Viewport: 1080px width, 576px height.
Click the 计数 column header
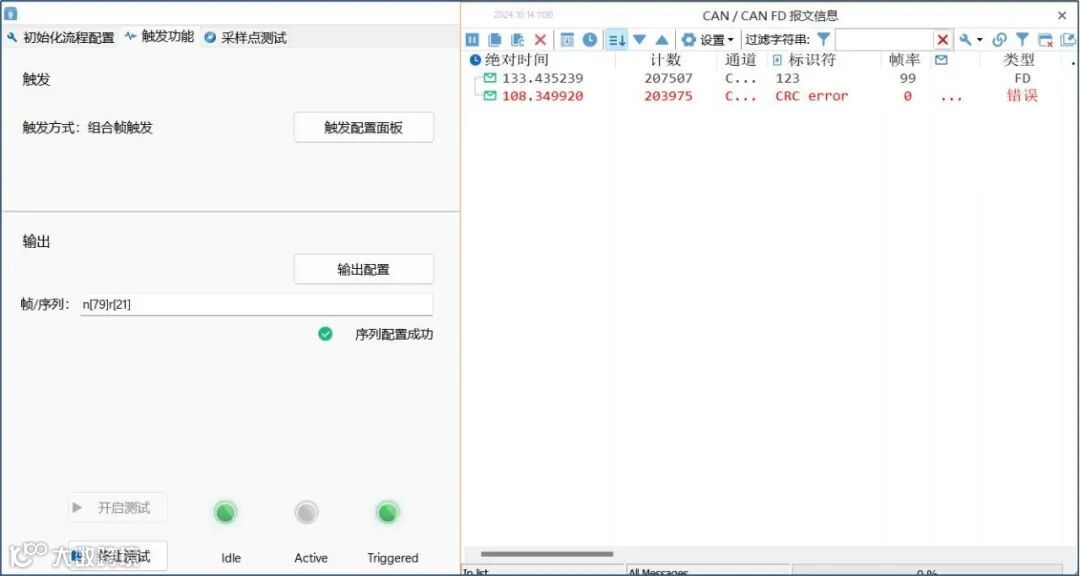tap(665, 60)
